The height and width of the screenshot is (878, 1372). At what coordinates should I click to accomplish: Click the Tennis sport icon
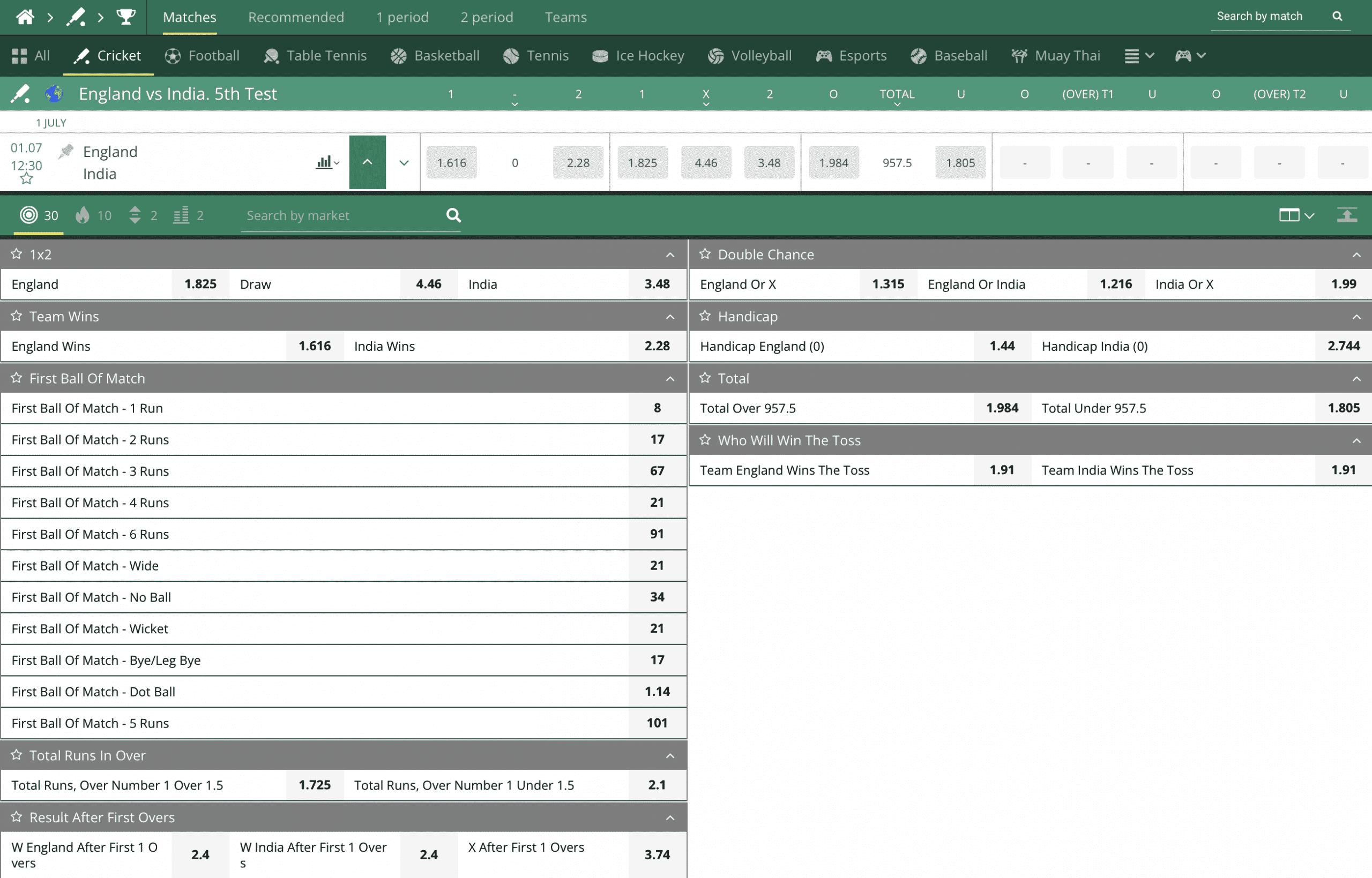(x=510, y=56)
